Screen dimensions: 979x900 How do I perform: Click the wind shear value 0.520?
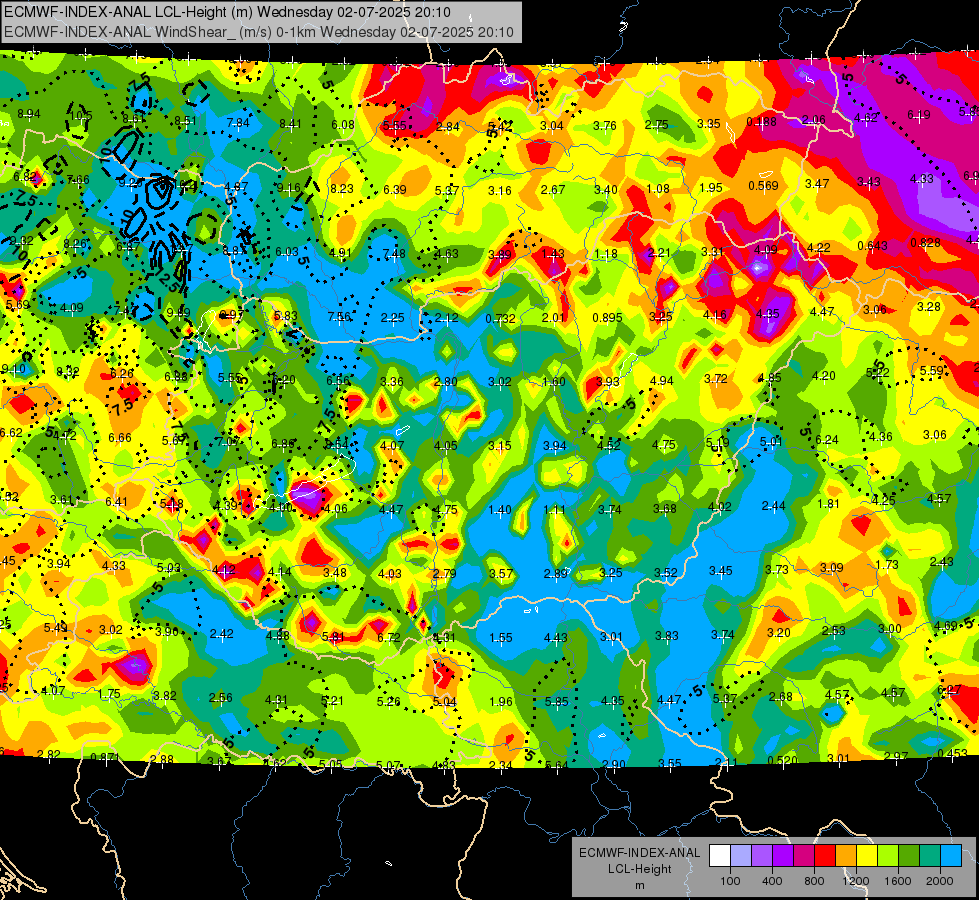pos(782,759)
